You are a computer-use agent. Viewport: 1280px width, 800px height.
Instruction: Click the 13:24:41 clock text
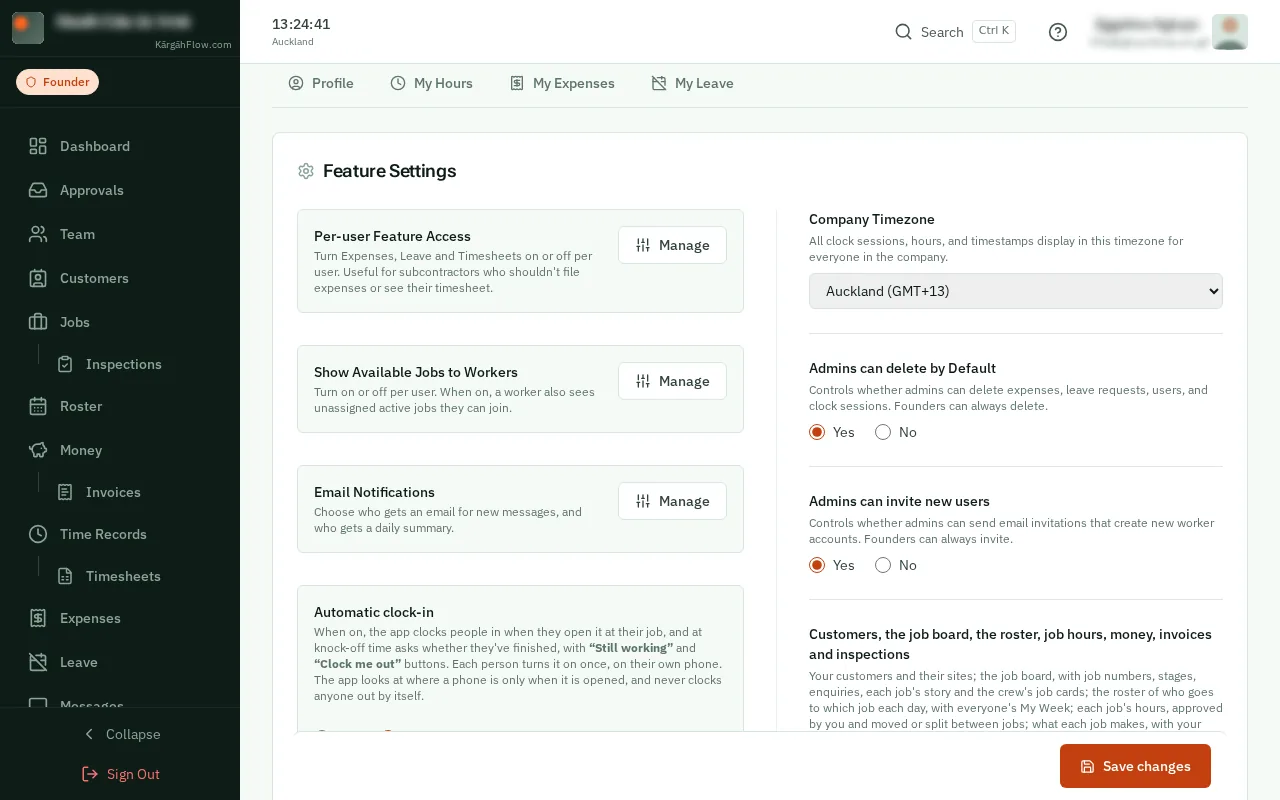[301, 24]
